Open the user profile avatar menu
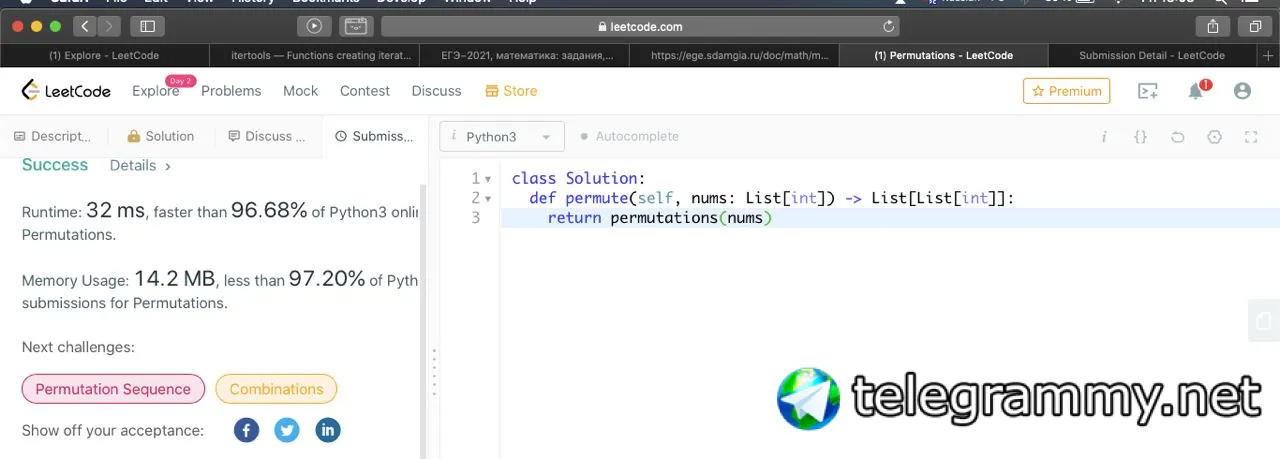 1242,91
